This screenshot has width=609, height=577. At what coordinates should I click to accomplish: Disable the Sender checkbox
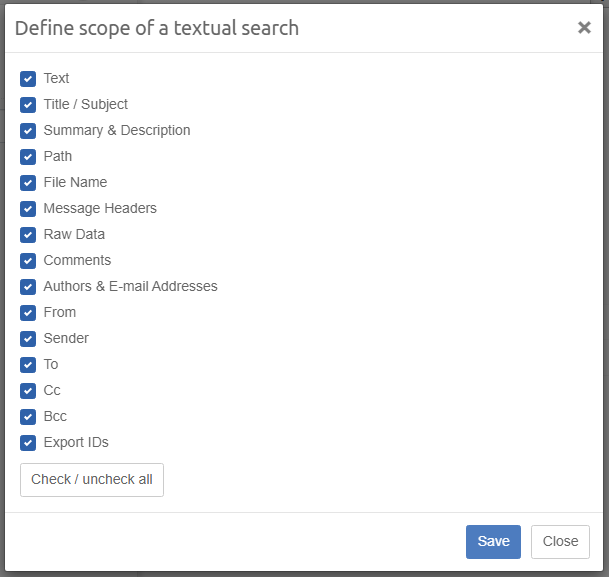click(x=28, y=339)
